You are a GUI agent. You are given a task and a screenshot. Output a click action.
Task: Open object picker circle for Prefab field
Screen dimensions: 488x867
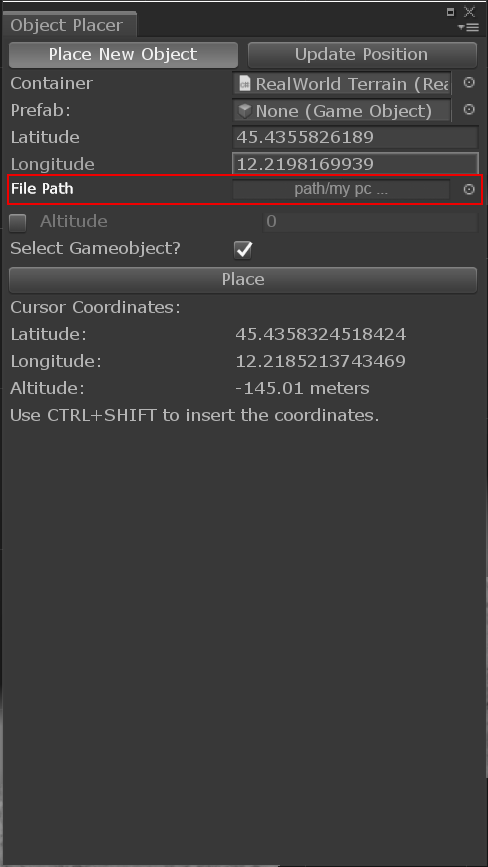[469, 109]
